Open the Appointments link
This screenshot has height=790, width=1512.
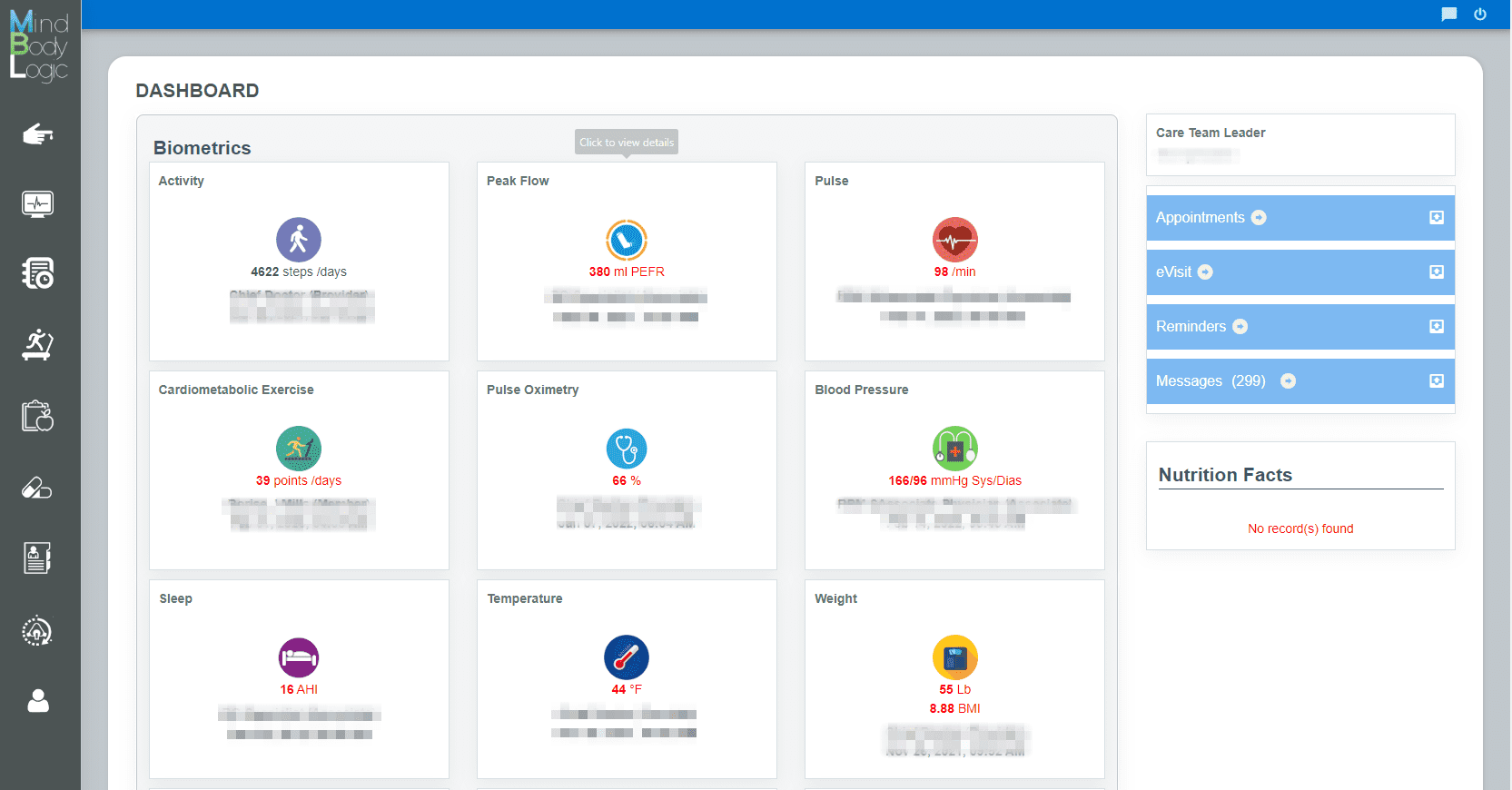pos(1200,217)
